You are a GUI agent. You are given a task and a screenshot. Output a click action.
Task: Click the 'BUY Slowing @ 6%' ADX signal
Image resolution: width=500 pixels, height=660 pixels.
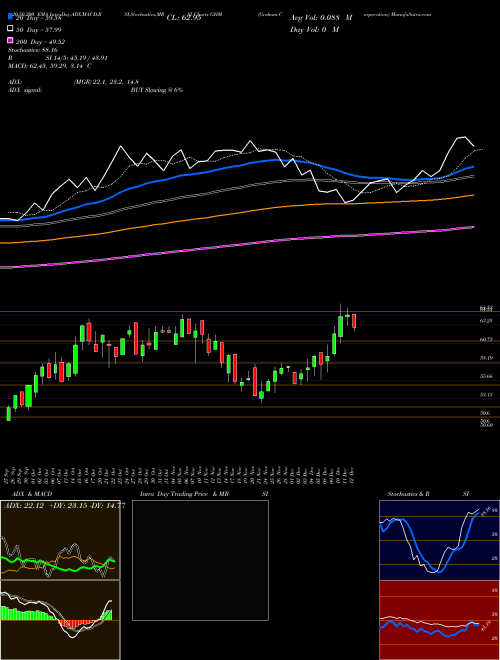157,90
